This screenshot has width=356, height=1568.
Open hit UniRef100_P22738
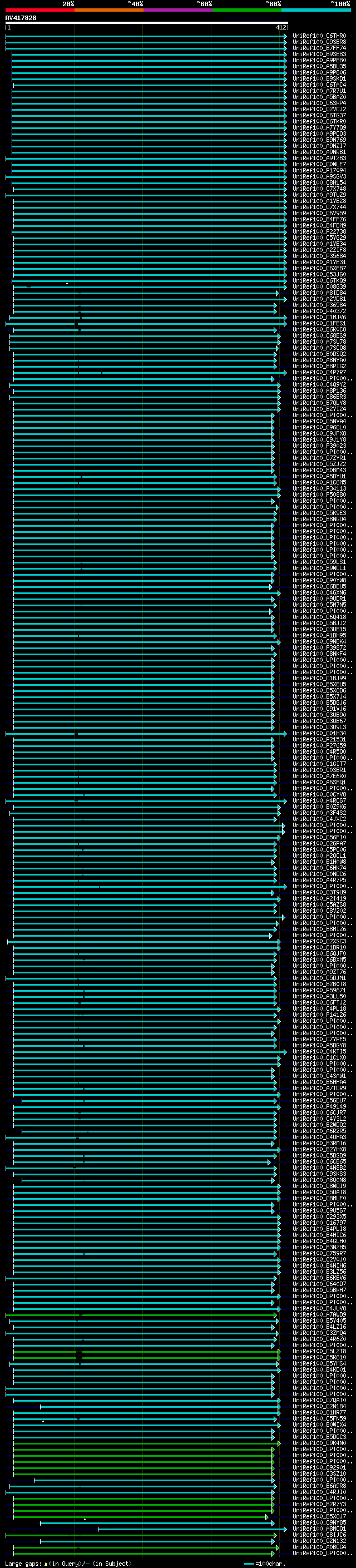coord(319,231)
